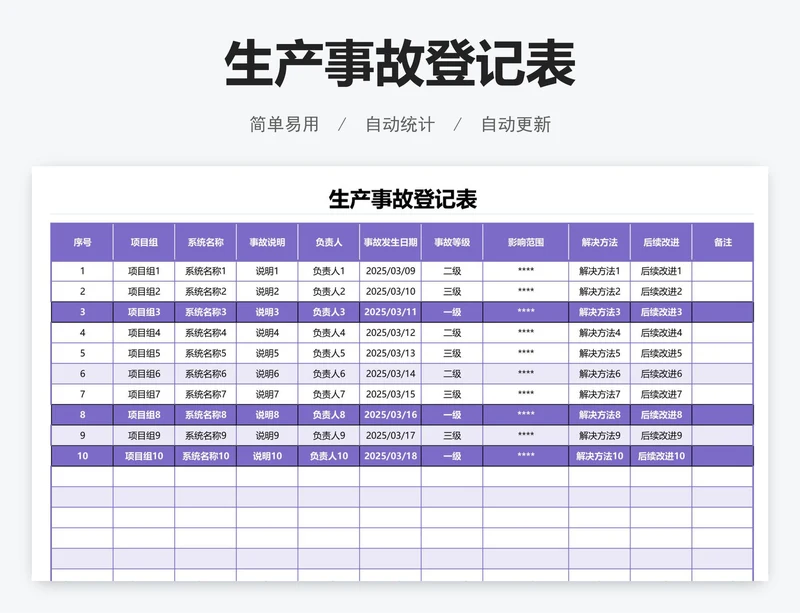Select 影响范围 cell in row 项目组4
Image resolution: width=800 pixels, height=613 pixels.
point(526,333)
